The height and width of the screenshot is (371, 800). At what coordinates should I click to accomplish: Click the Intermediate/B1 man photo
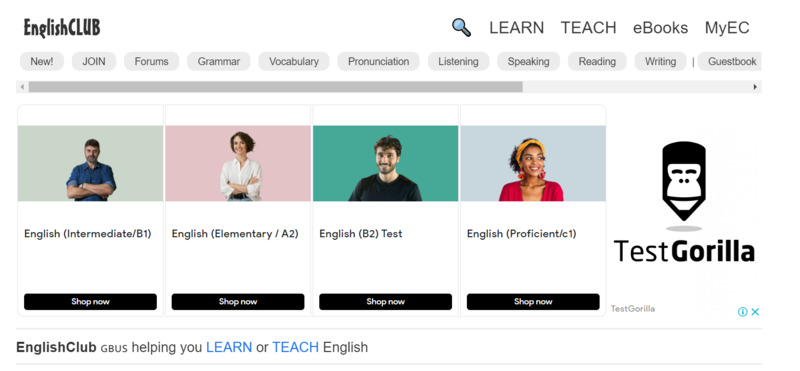tap(91, 163)
